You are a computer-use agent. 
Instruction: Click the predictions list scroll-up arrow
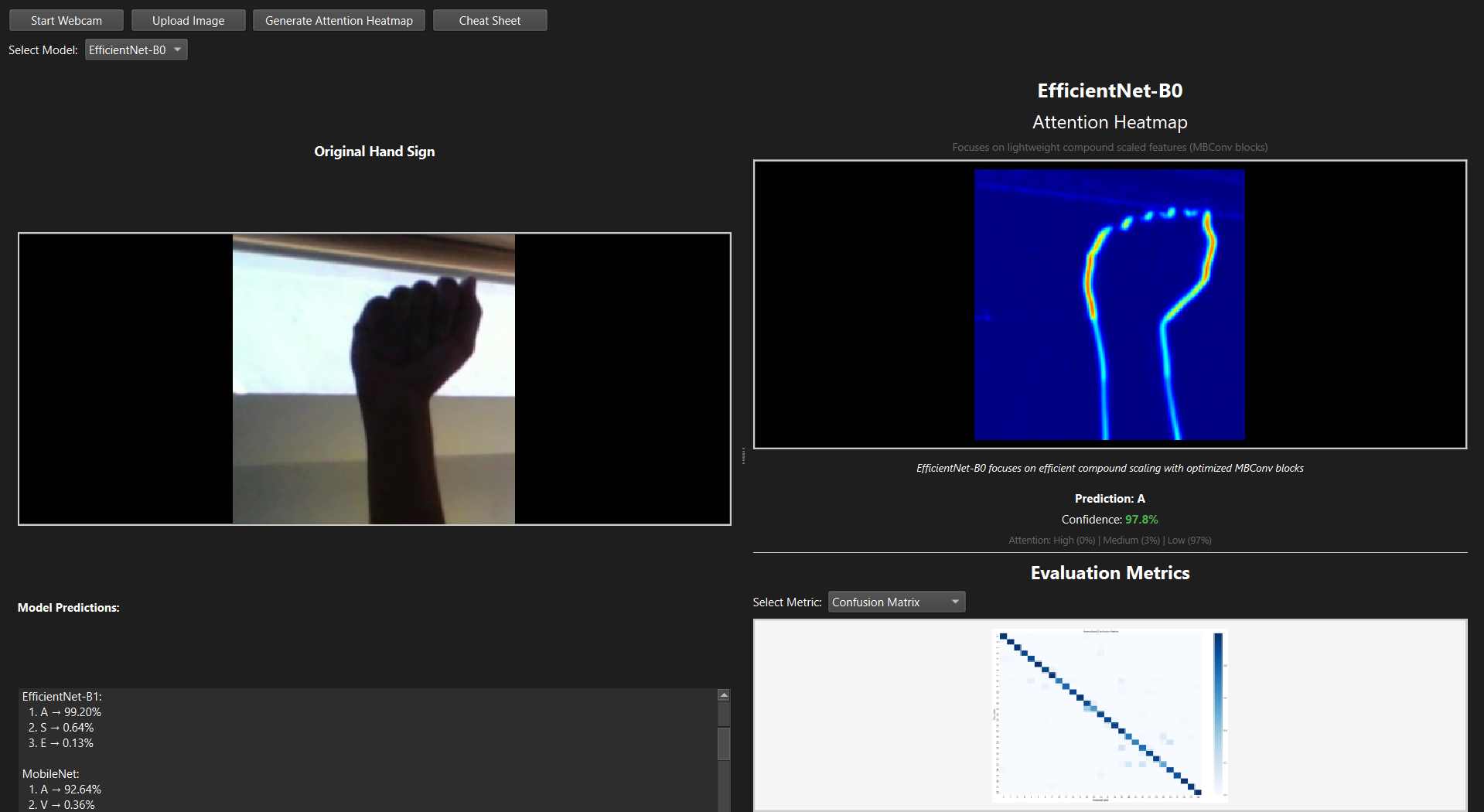click(x=724, y=695)
